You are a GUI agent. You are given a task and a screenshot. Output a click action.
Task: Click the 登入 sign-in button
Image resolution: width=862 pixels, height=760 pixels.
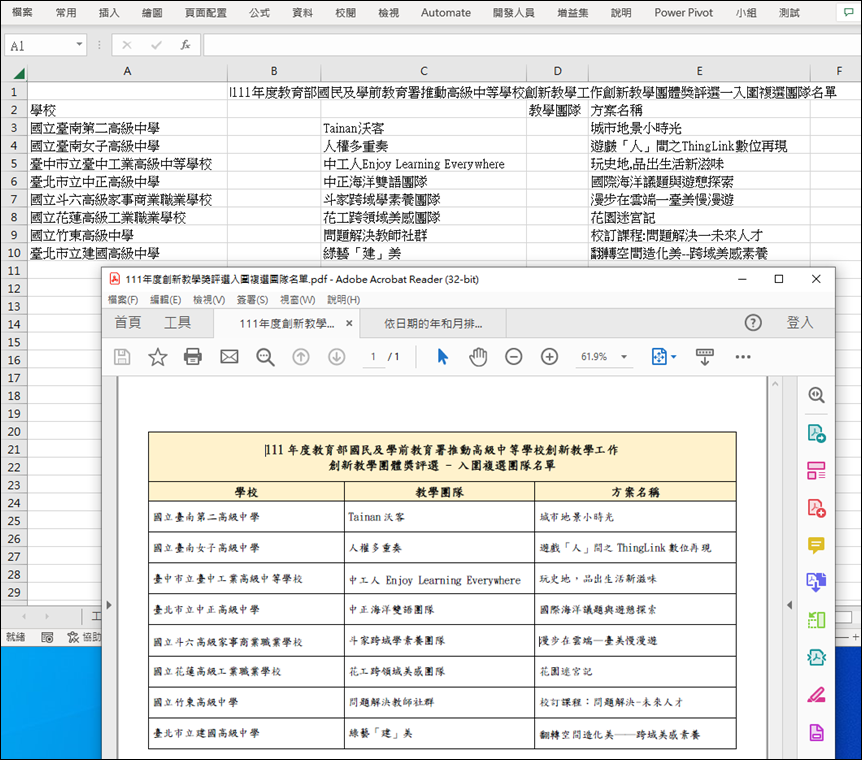[800, 322]
